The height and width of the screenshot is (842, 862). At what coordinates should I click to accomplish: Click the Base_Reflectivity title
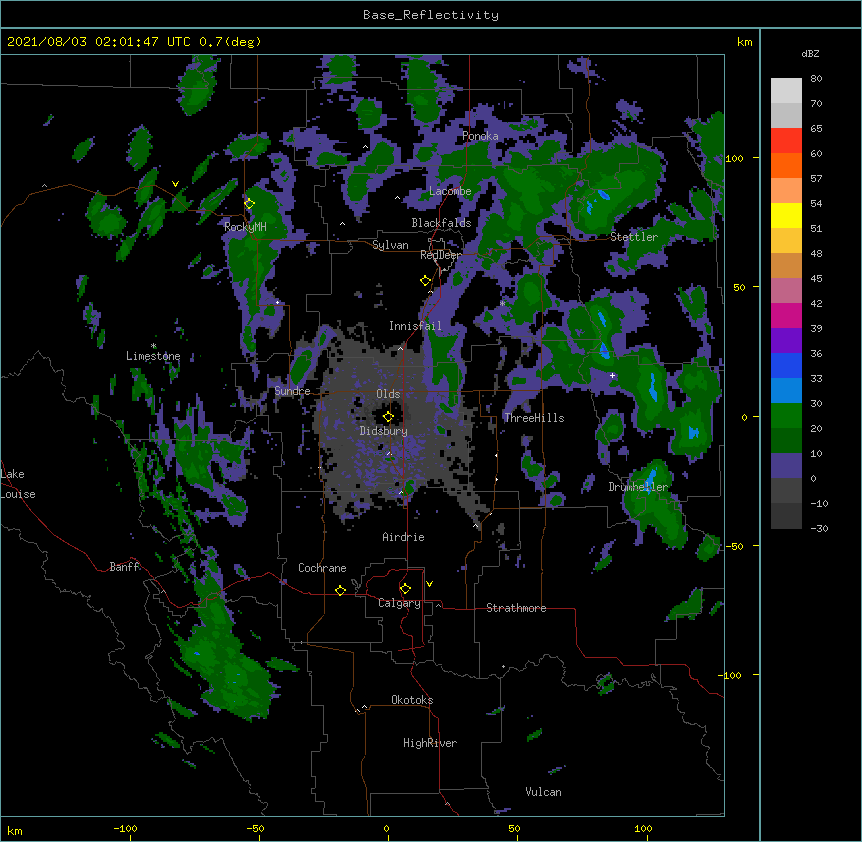pyautogui.click(x=431, y=15)
